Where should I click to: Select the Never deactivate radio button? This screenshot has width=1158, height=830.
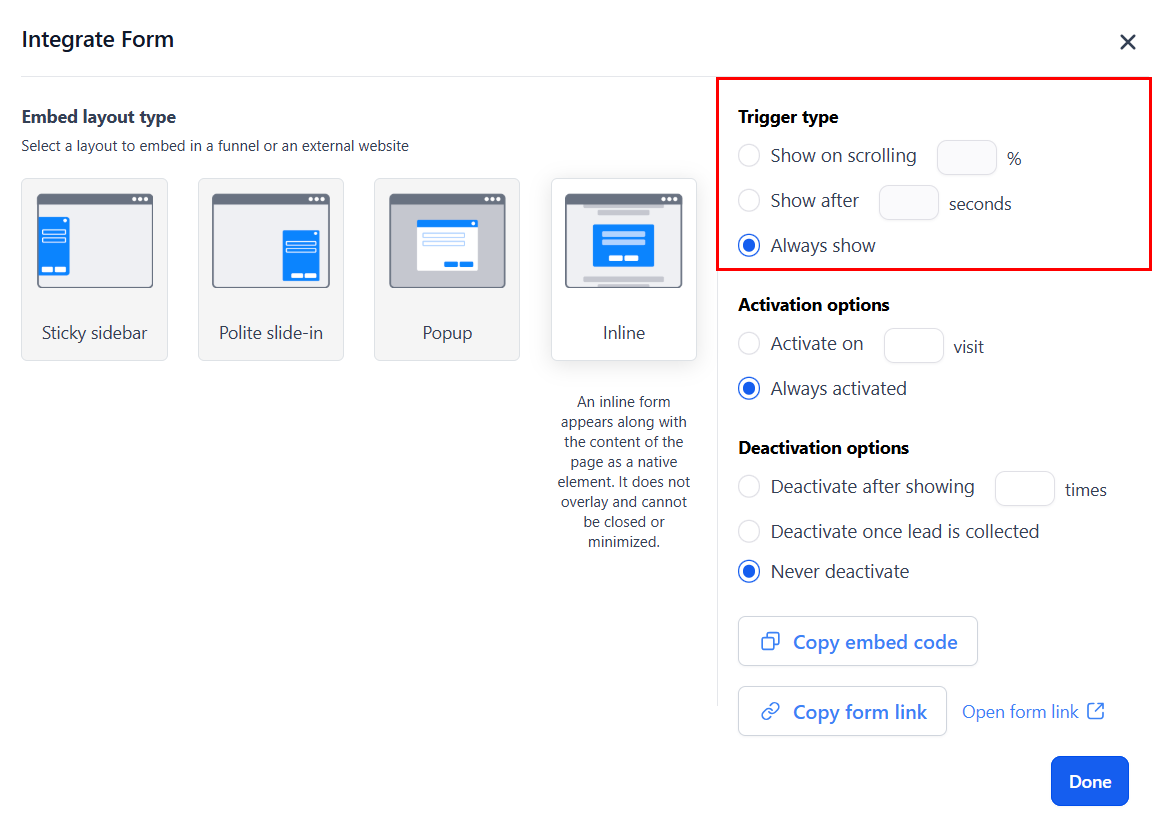pyautogui.click(x=749, y=572)
